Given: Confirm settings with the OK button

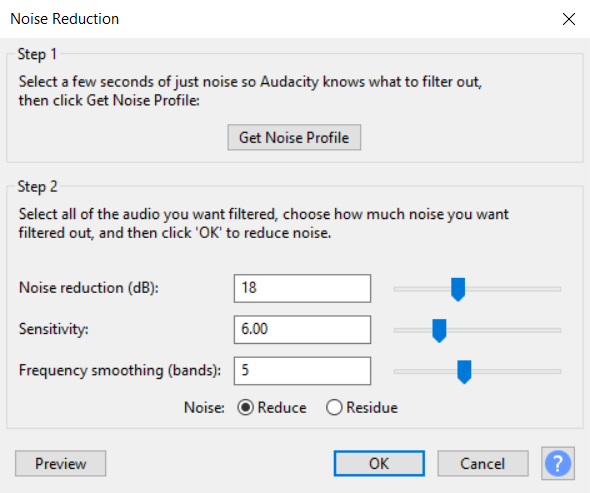Looking at the screenshot, I should [x=379, y=463].
